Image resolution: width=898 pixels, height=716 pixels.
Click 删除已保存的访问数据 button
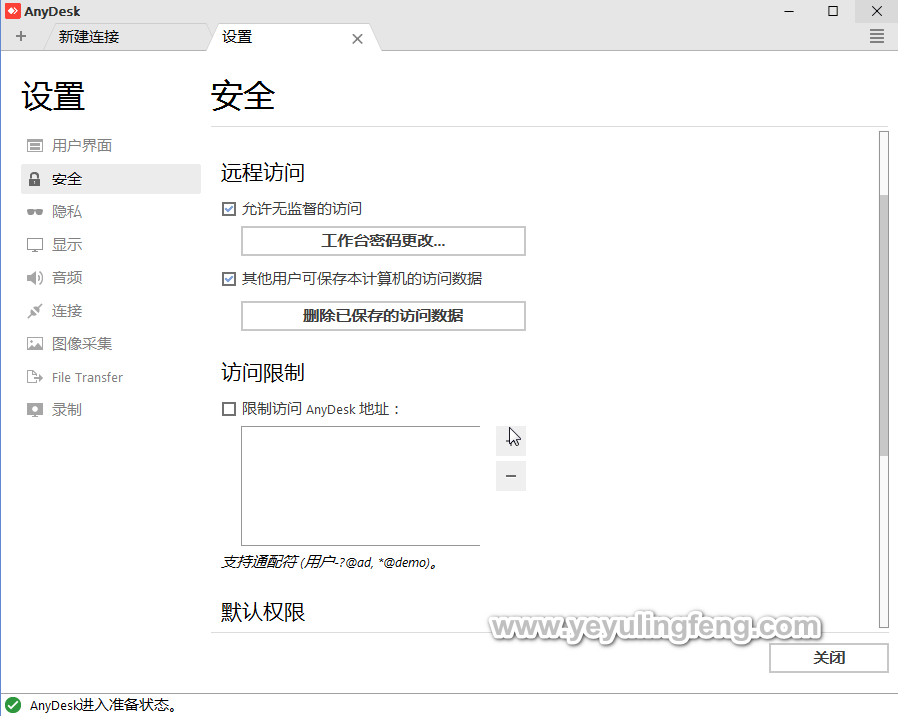pos(383,316)
